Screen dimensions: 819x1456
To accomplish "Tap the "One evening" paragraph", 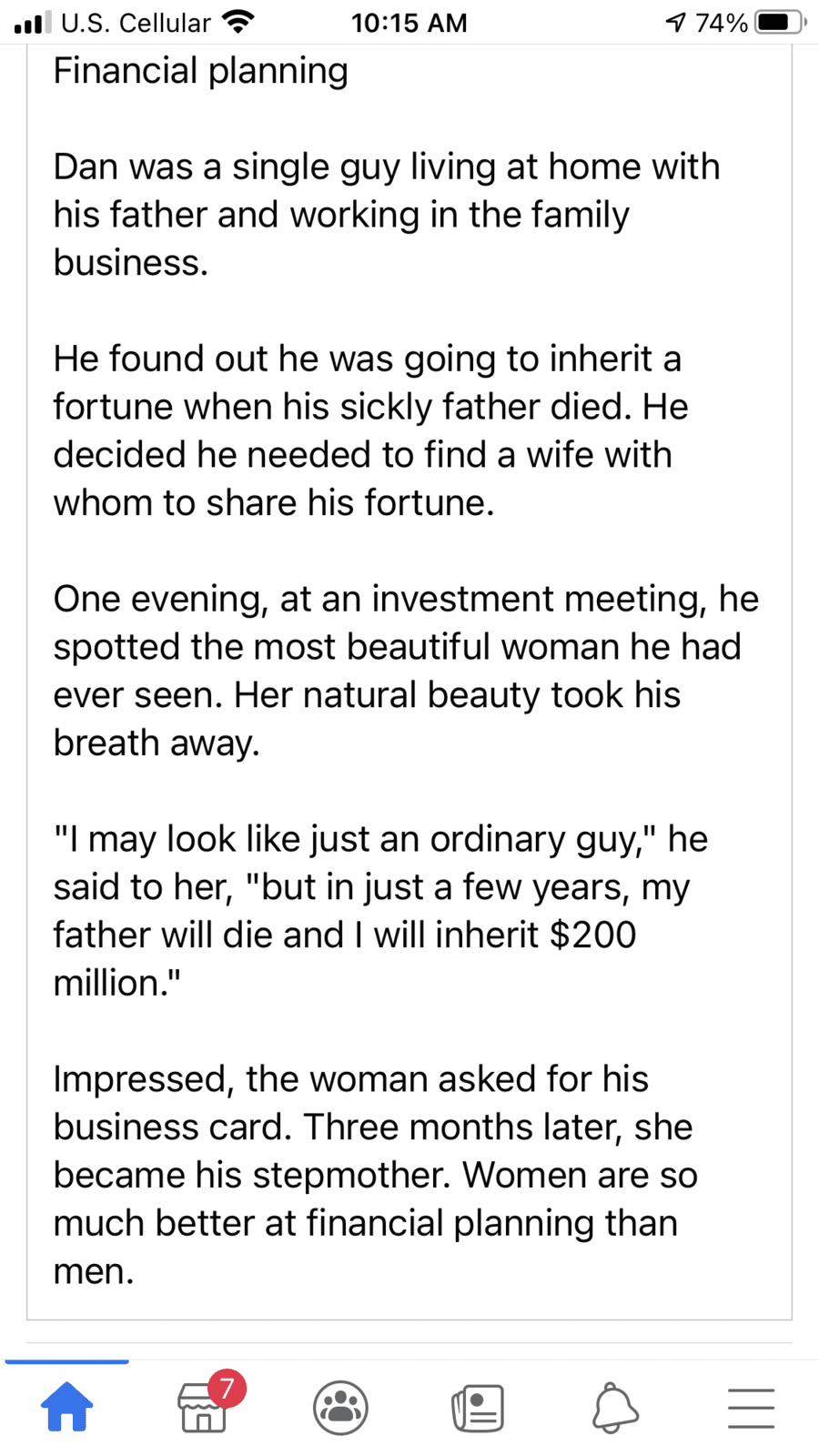I will pos(406,671).
